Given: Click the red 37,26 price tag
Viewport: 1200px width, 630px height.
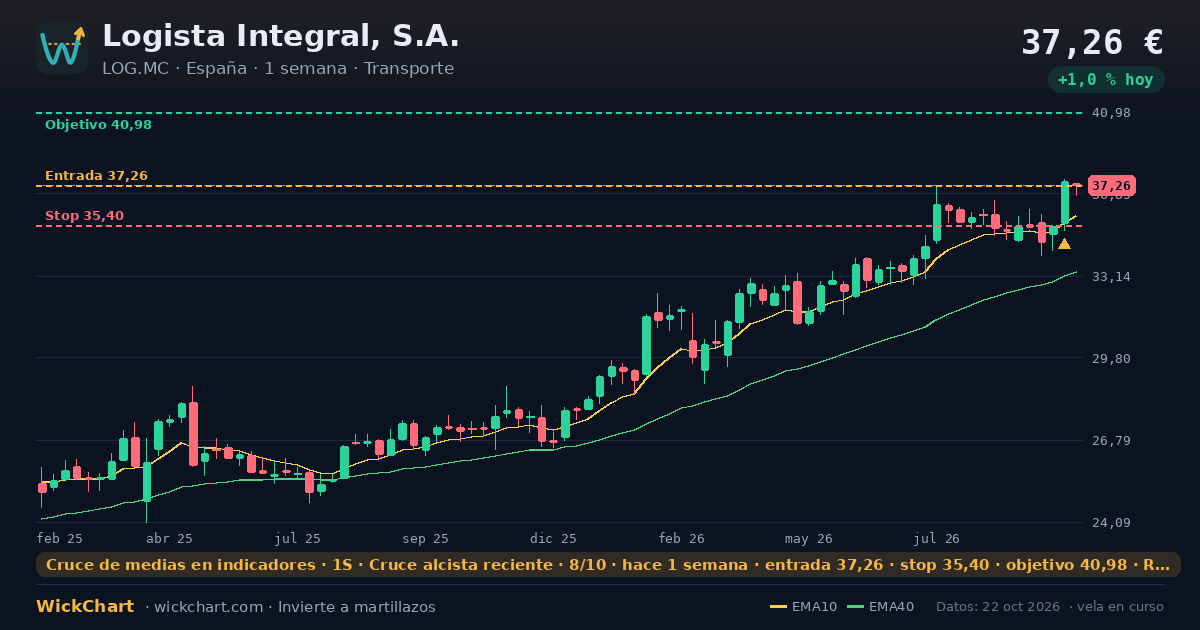Looking at the screenshot, I should [1111, 186].
